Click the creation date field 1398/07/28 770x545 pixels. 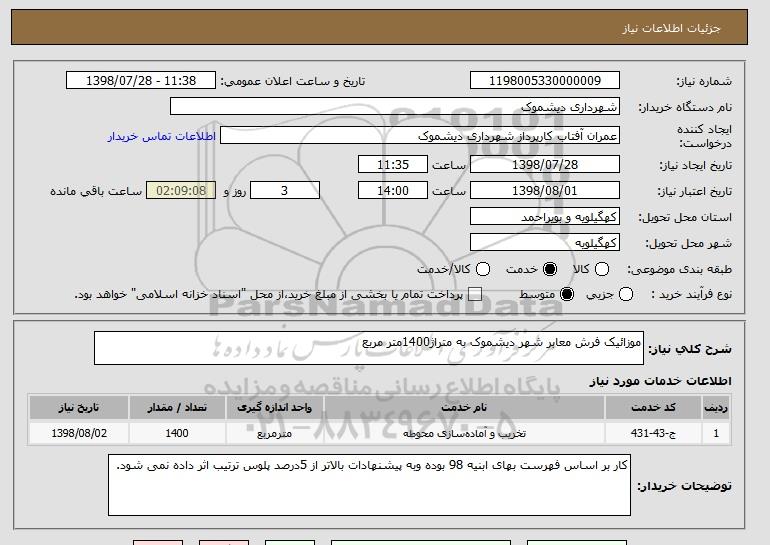click(545, 164)
